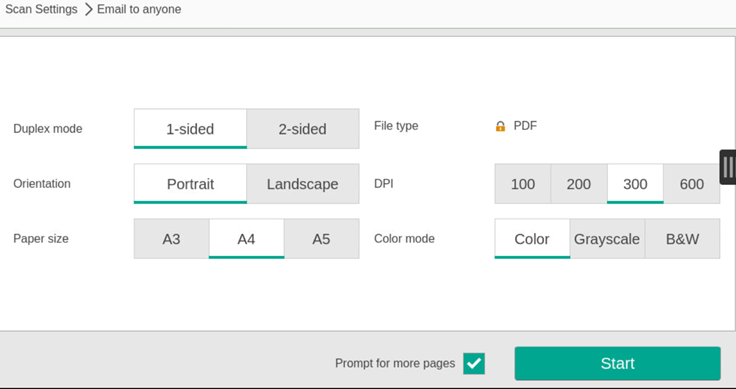Image resolution: width=736 pixels, height=389 pixels.
Task: Set DPI to 200
Action: click(579, 184)
